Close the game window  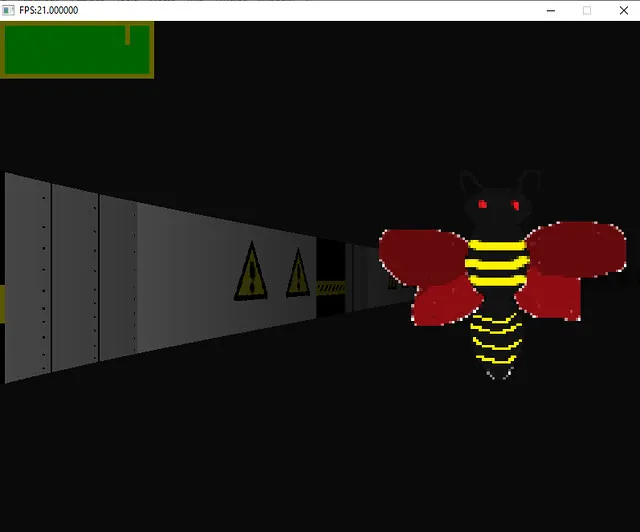[x=623, y=11]
